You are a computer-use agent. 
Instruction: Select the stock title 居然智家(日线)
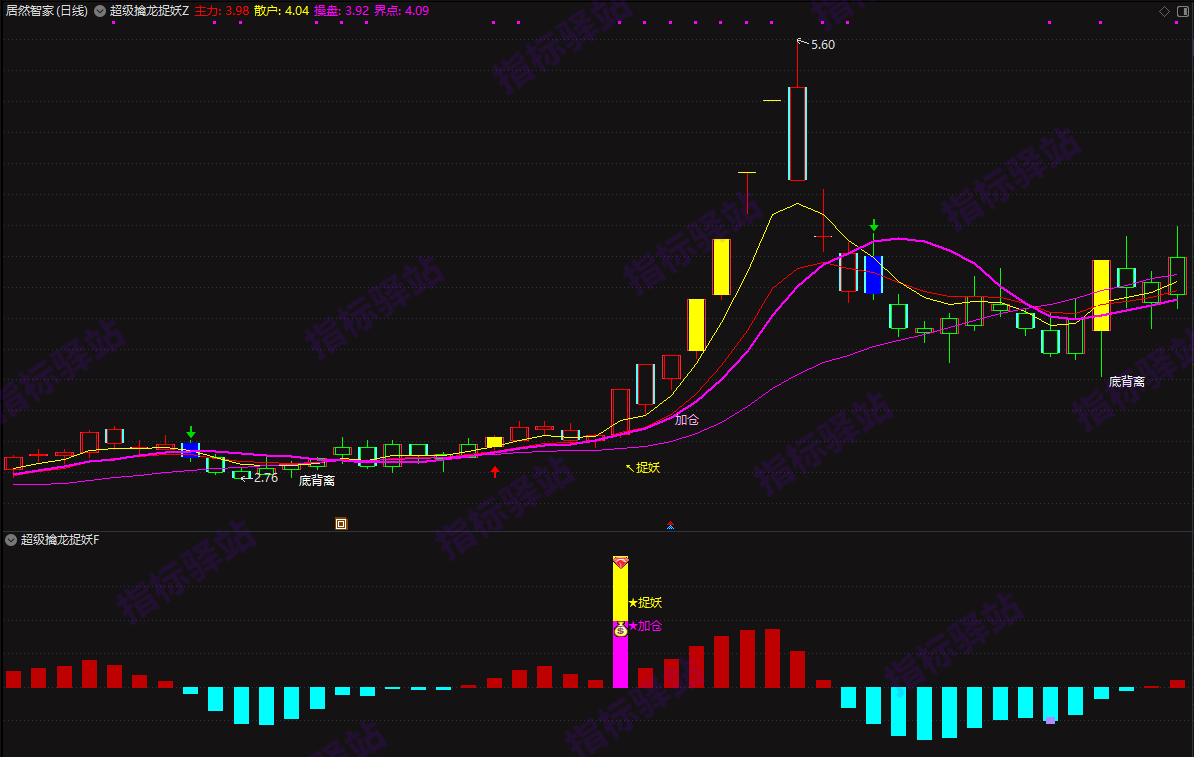point(46,11)
